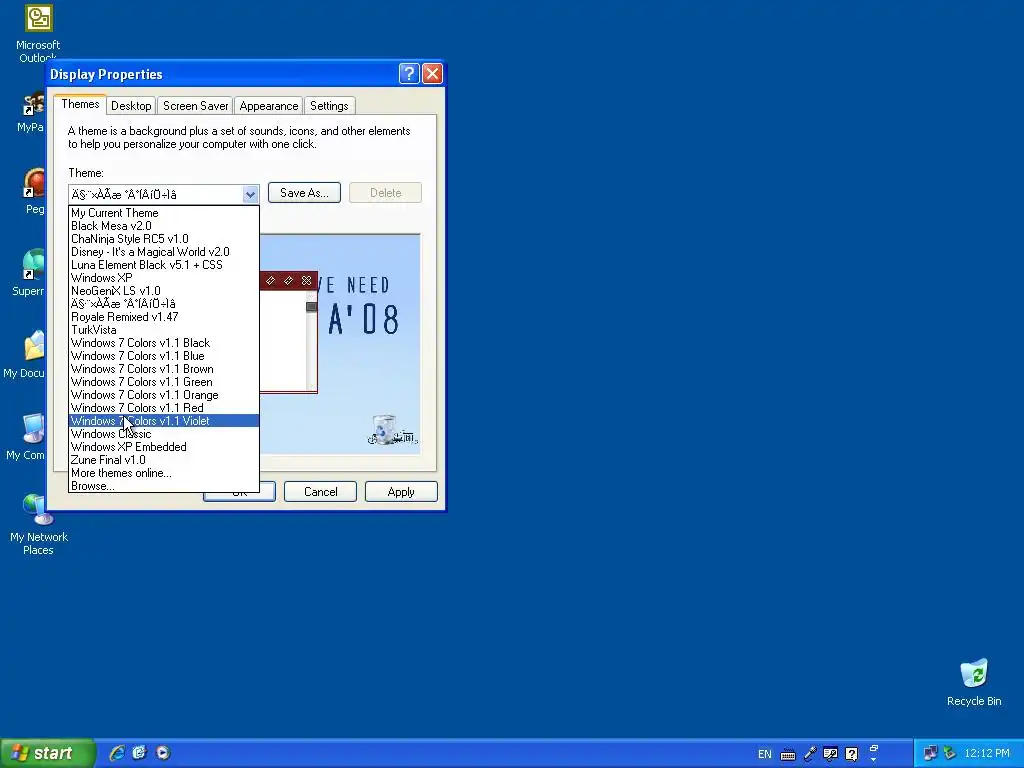Click the Safely Remove Hardware tray icon
This screenshot has height=768, width=1024.
[x=950, y=753]
